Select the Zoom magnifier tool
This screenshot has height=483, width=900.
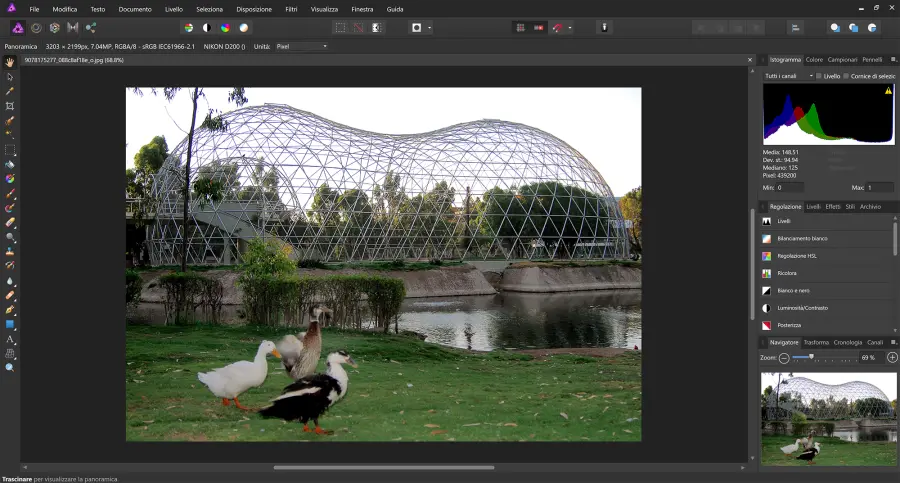point(10,368)
